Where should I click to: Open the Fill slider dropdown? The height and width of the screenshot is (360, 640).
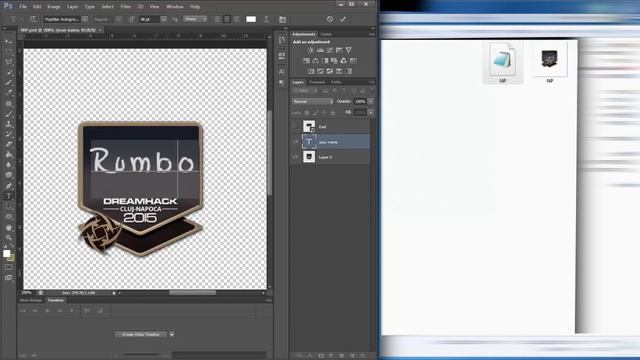(371, 112)
